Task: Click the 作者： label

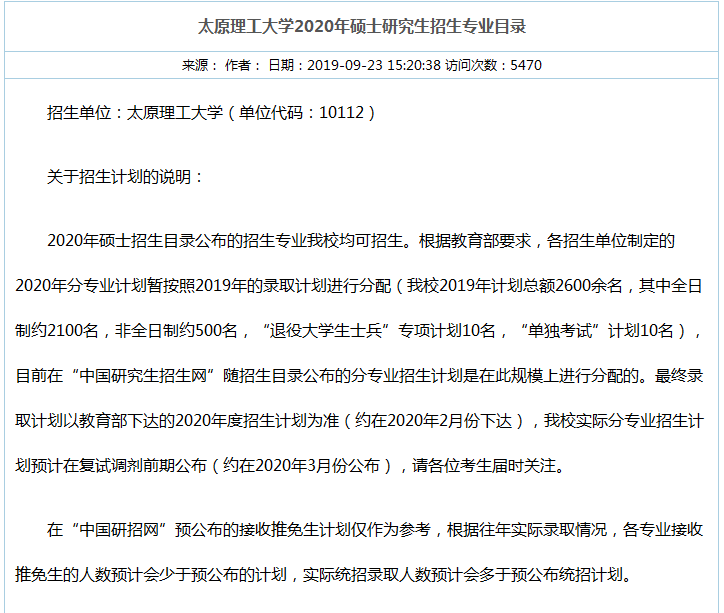Action: pos(243,65)
